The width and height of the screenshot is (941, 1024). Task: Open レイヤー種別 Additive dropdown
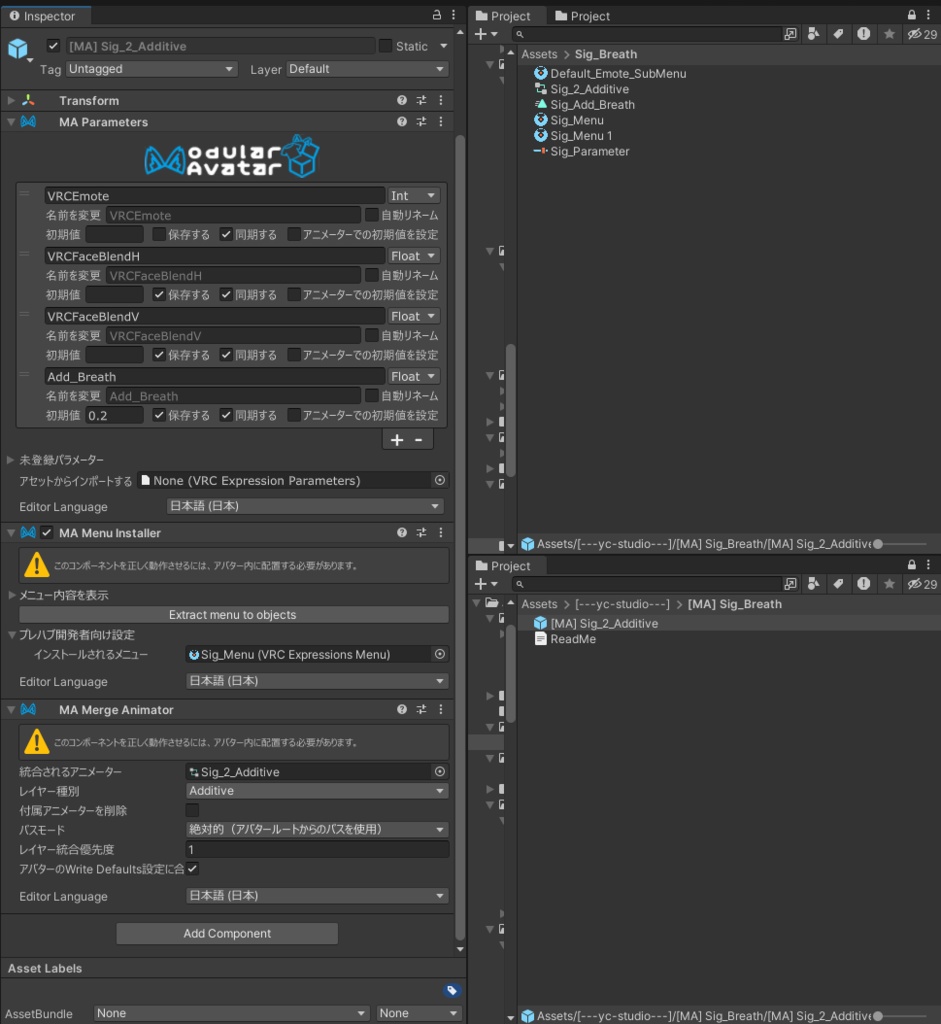[x=317, y=791]
